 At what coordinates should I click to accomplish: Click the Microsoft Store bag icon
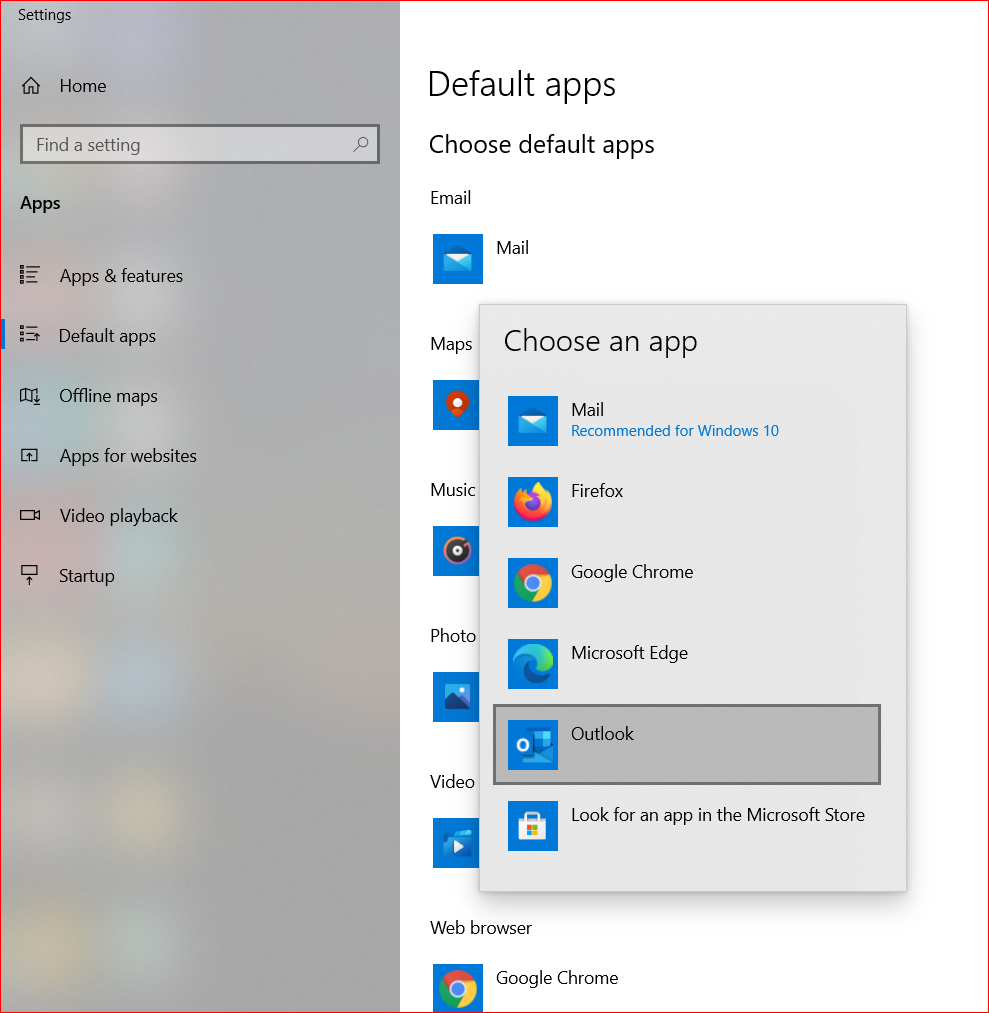coord(532,826)
